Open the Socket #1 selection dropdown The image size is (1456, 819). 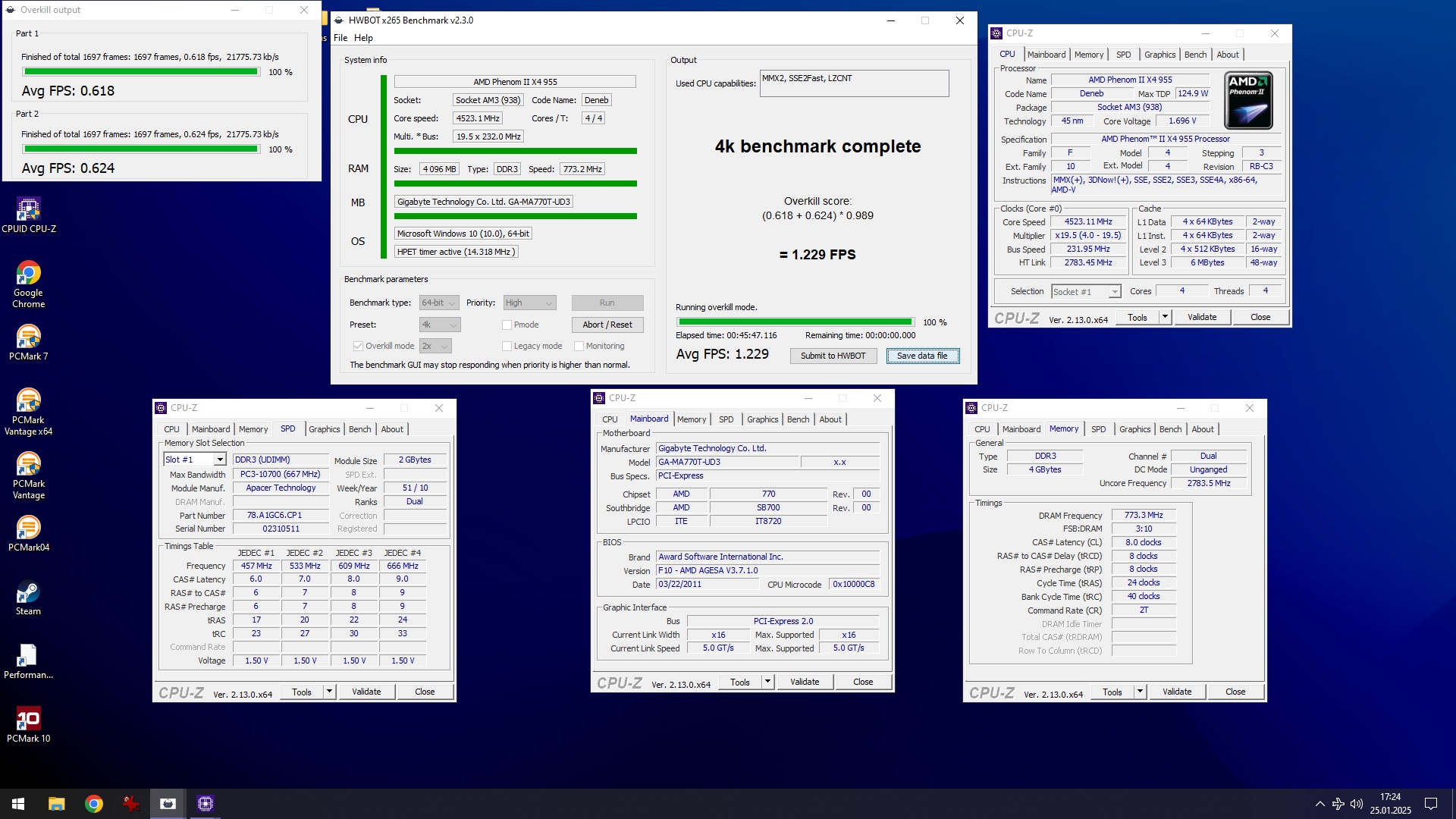coord(1086,292)
